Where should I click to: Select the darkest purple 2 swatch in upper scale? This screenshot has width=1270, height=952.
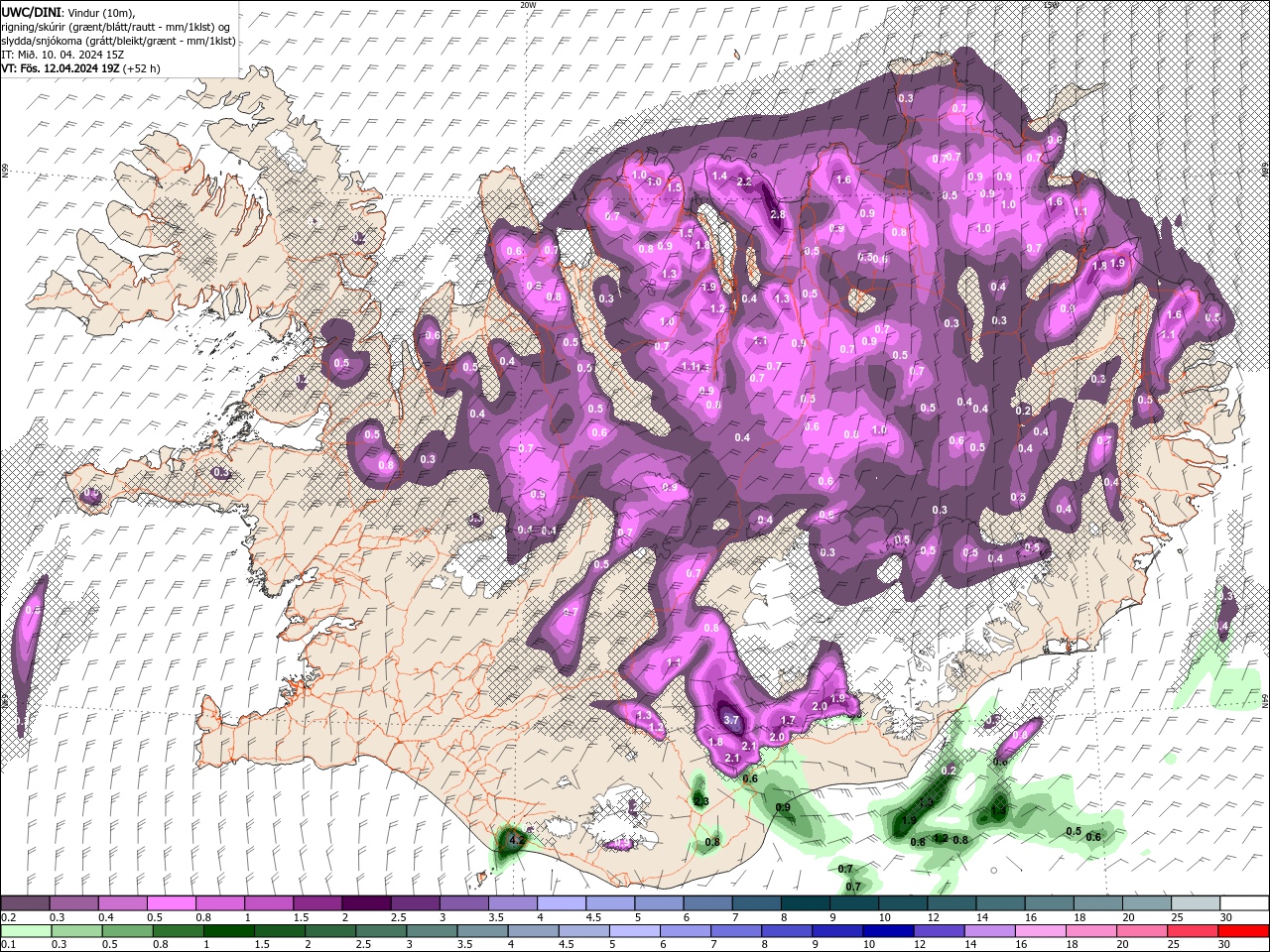(x=365, y=903)
